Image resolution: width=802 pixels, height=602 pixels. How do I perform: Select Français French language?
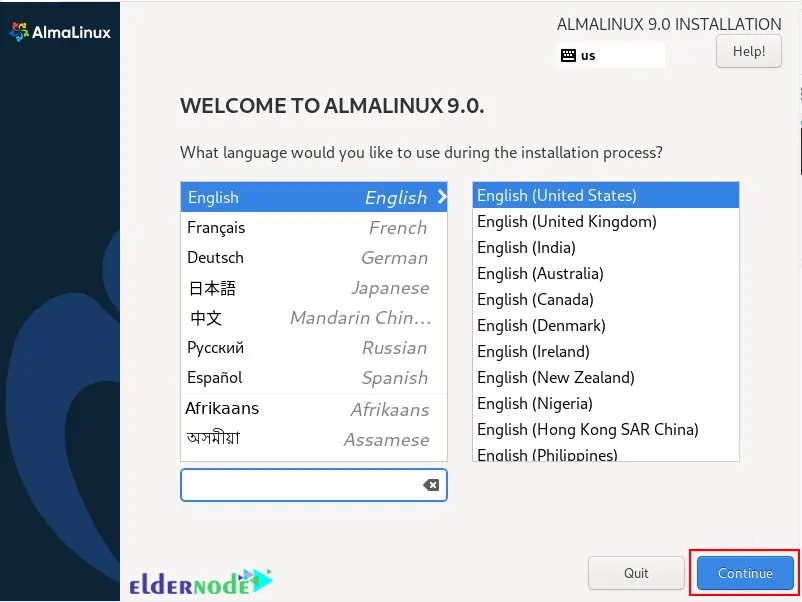click(314, 227)
